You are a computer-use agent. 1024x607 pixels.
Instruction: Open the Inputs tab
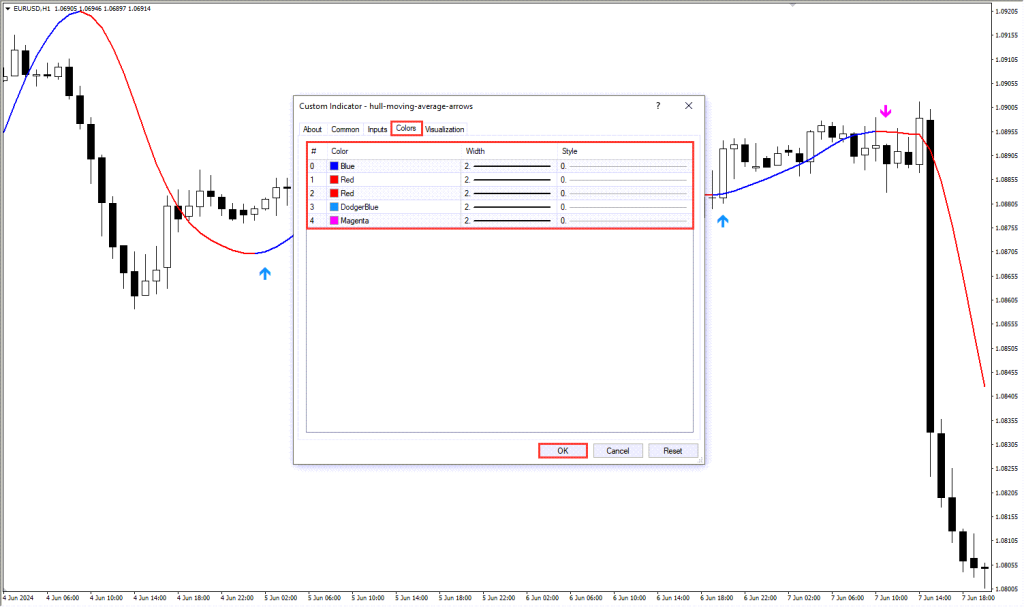coord(377,129)
